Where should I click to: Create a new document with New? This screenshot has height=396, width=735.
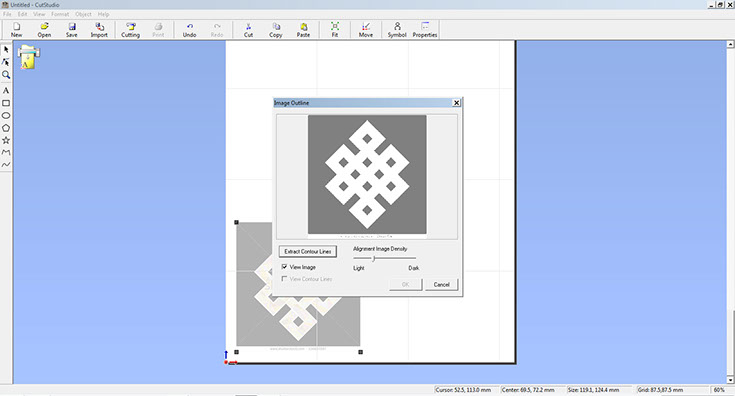16,30
